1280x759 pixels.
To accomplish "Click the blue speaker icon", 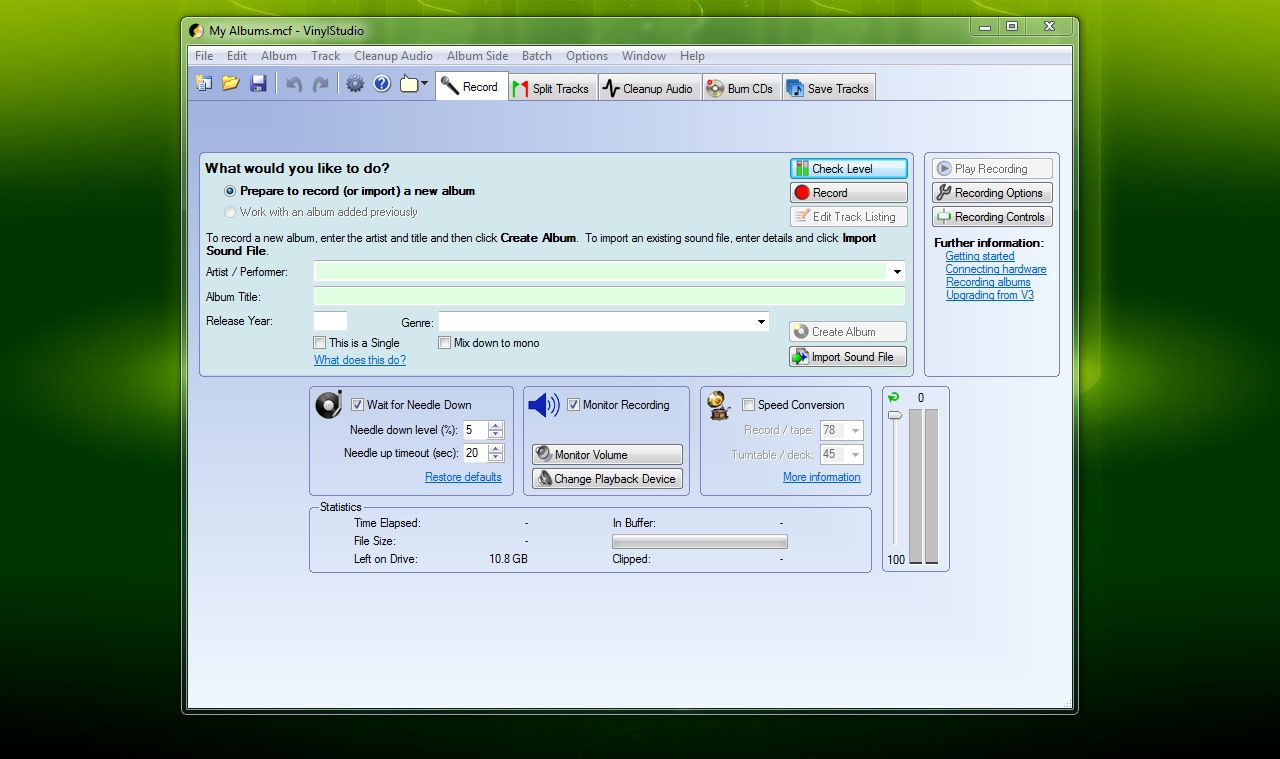I will (544, 405).
